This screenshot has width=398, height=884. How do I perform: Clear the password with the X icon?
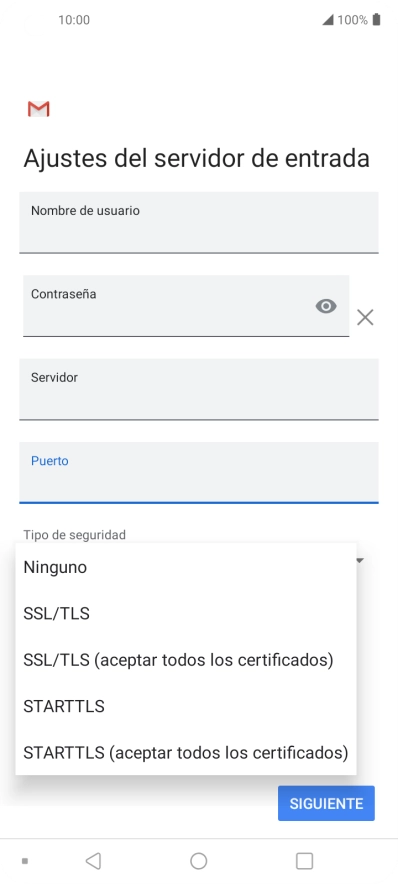coord(365,317)
